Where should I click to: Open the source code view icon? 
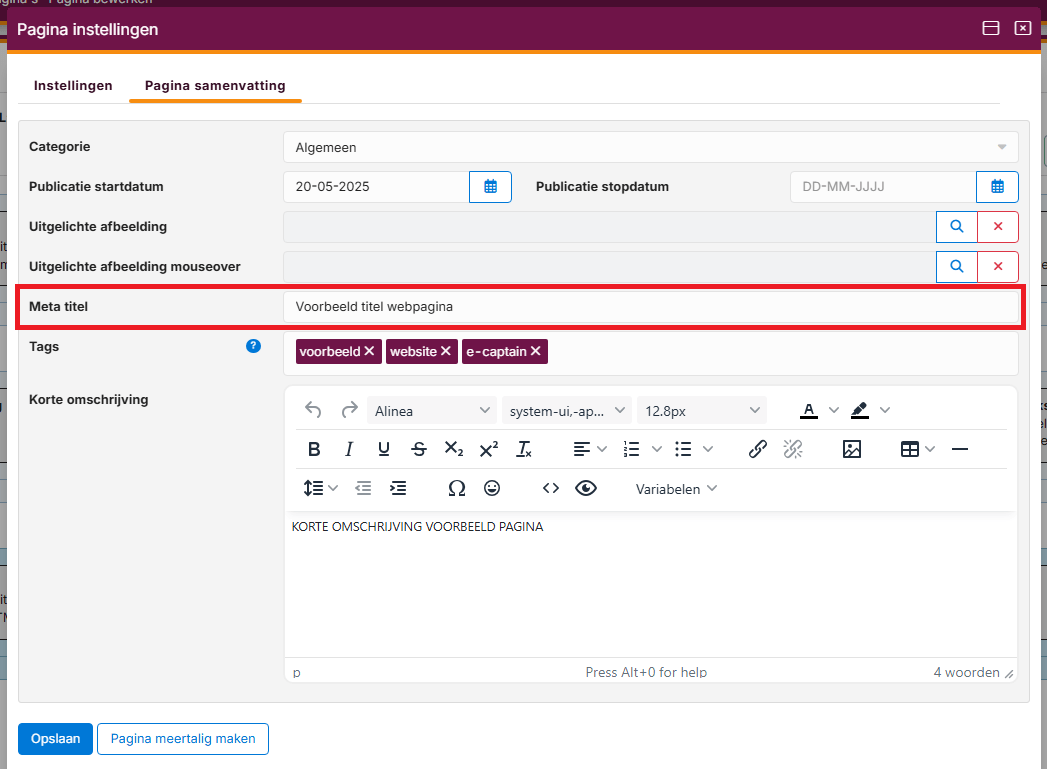550,488
